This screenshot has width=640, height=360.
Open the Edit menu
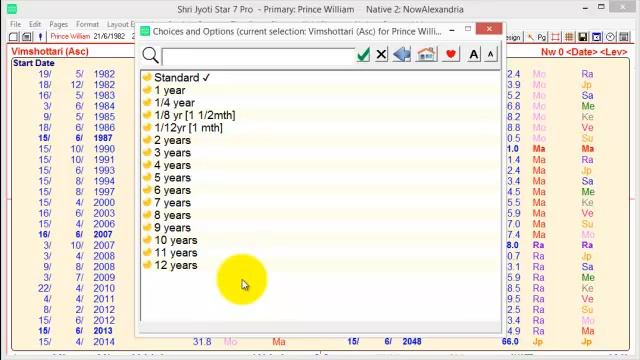pos(35,24)
